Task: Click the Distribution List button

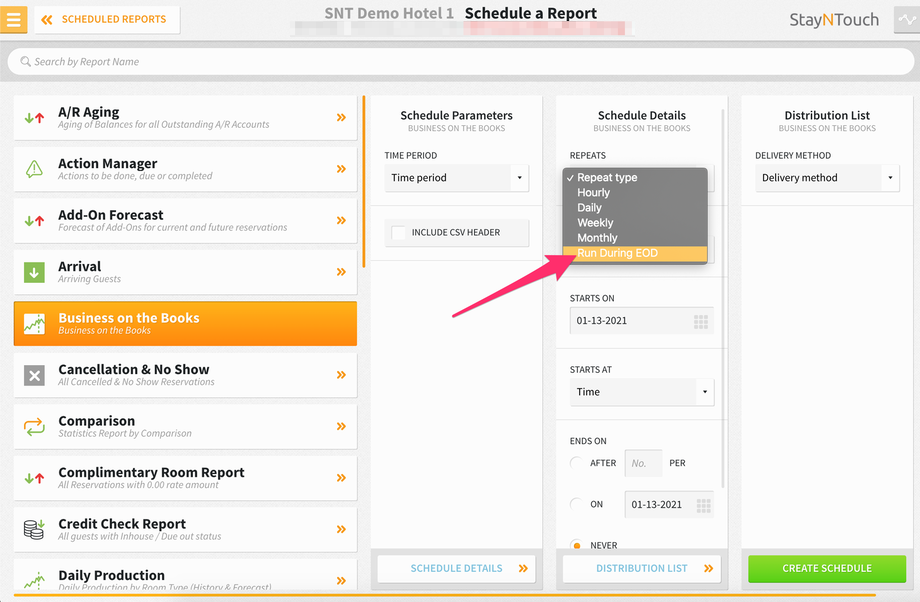Action: pos(641,569)
